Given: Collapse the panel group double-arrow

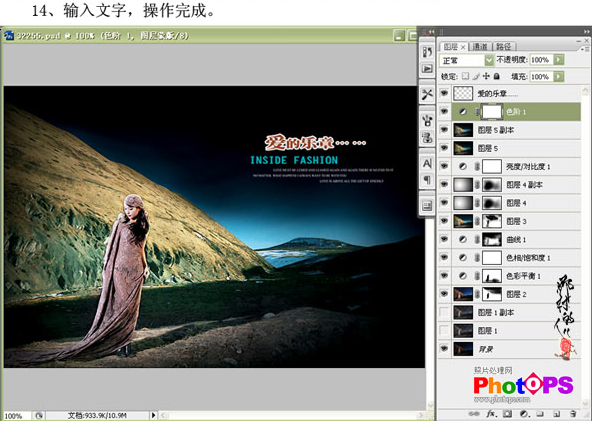Looking at the screenshot, I should pyautogui.click(x=587, y=32).
